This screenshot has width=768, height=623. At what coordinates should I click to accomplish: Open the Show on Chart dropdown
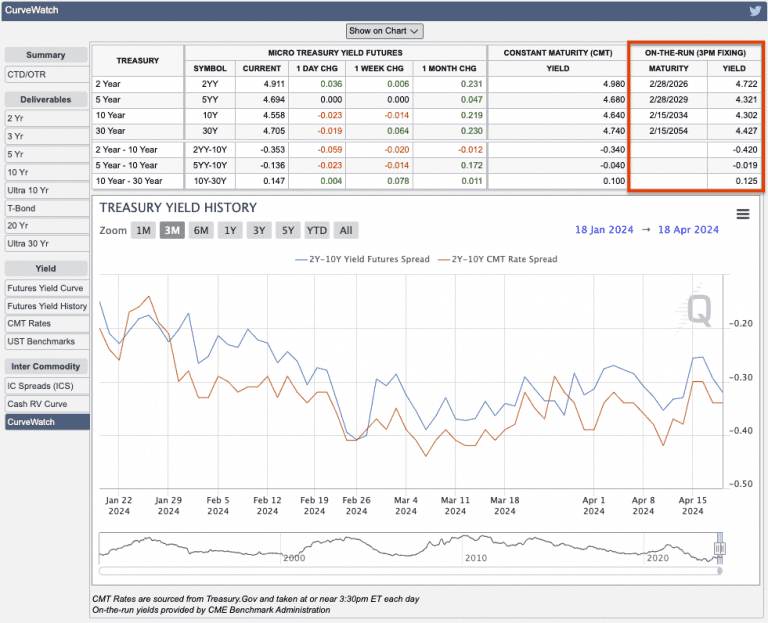pos(384,31)
